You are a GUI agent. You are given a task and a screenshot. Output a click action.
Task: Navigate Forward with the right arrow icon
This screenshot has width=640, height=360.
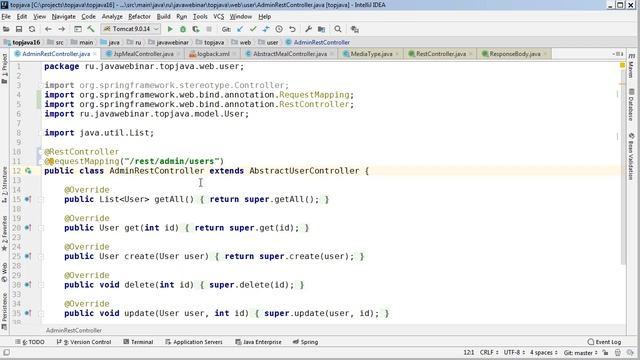(x=62, y=29)
